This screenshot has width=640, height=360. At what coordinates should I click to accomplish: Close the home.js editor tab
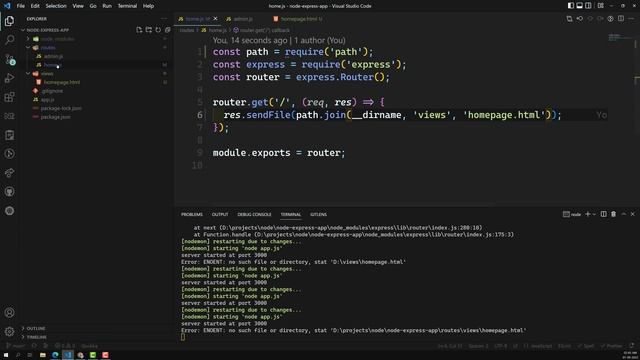(x=216, y=19)
